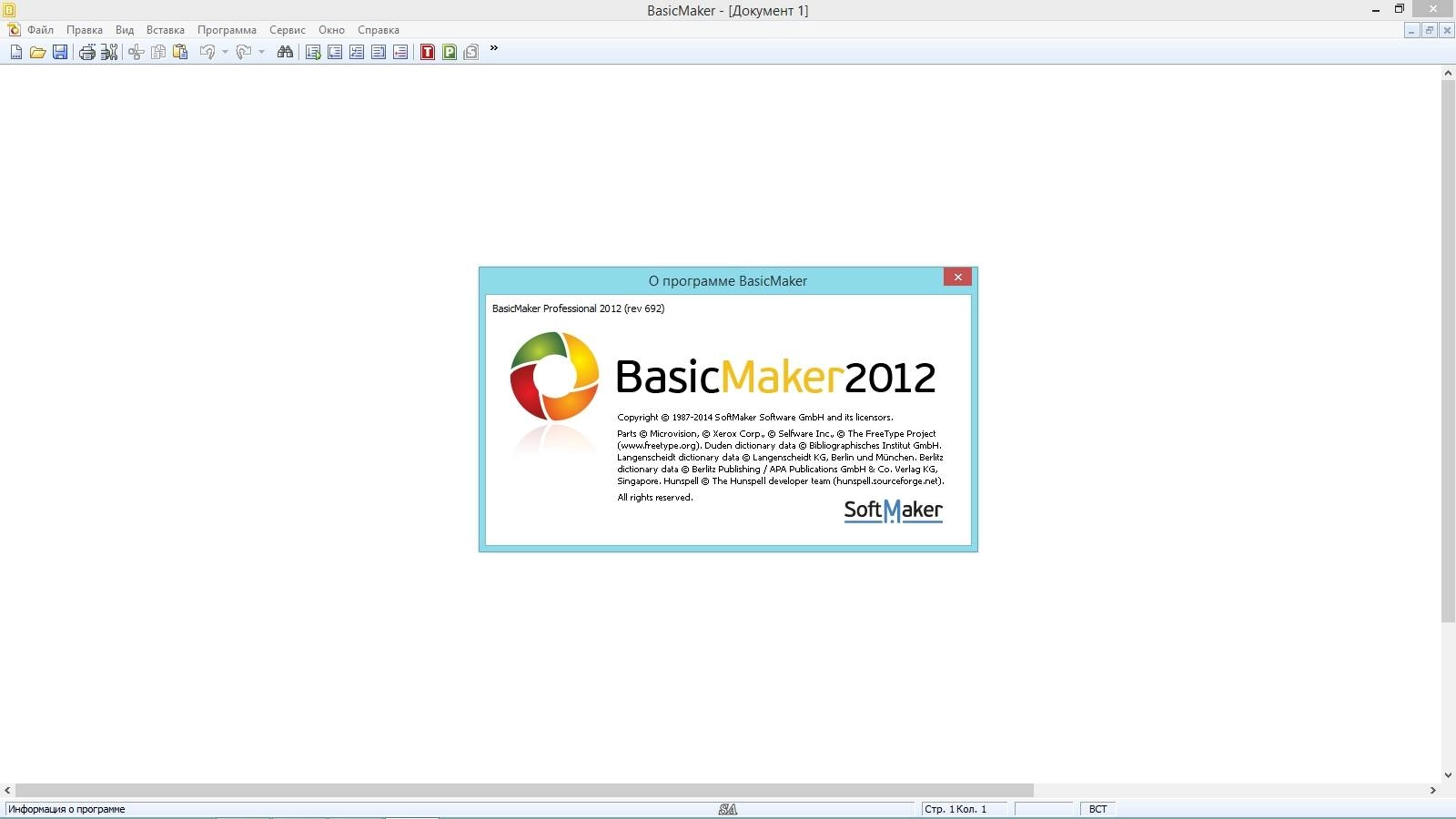Screen dimensions: 1456x819
Task: Click the second debugging step icon
Action: pos(335,52)
